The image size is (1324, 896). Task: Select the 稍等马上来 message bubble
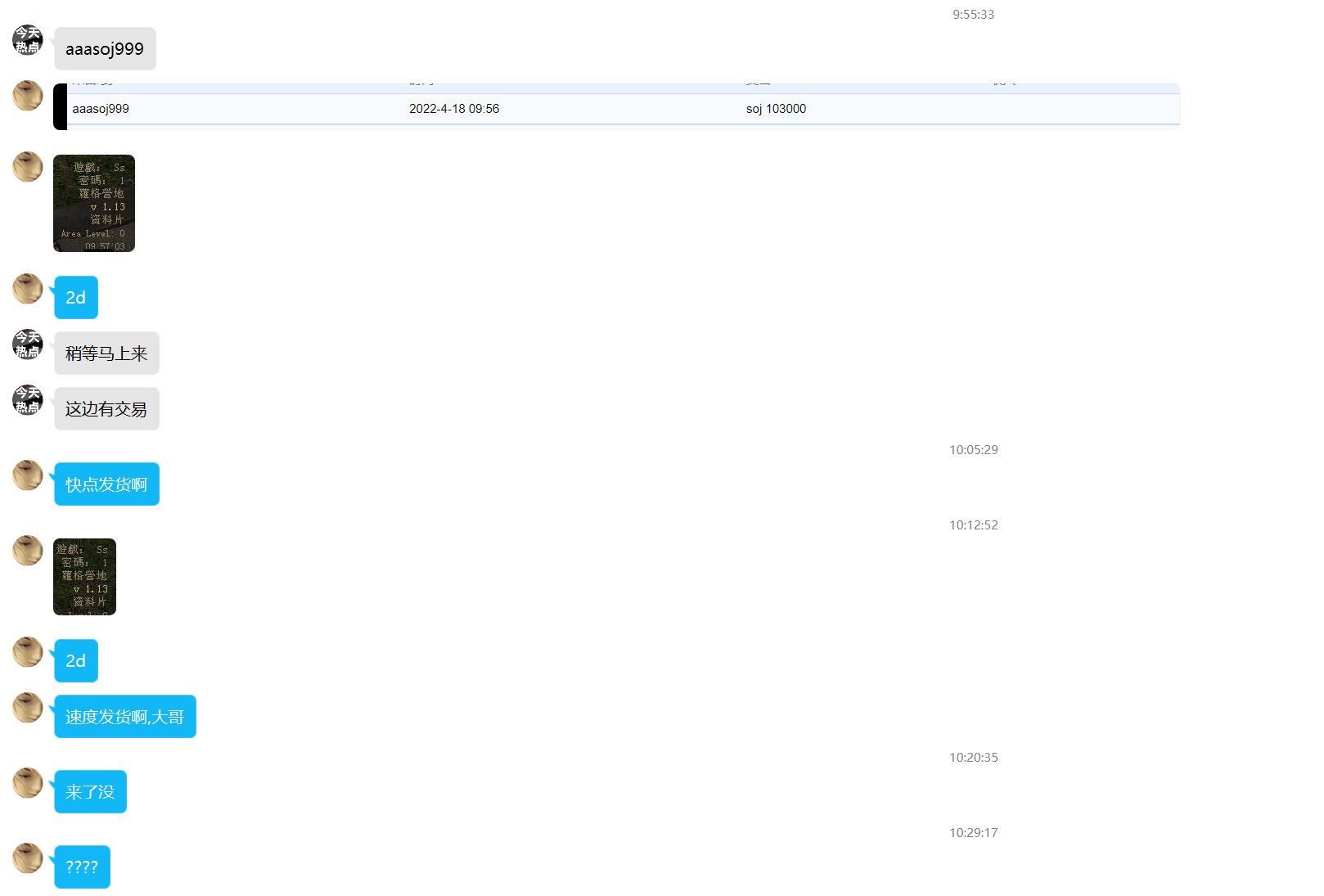tap(106, 353)
